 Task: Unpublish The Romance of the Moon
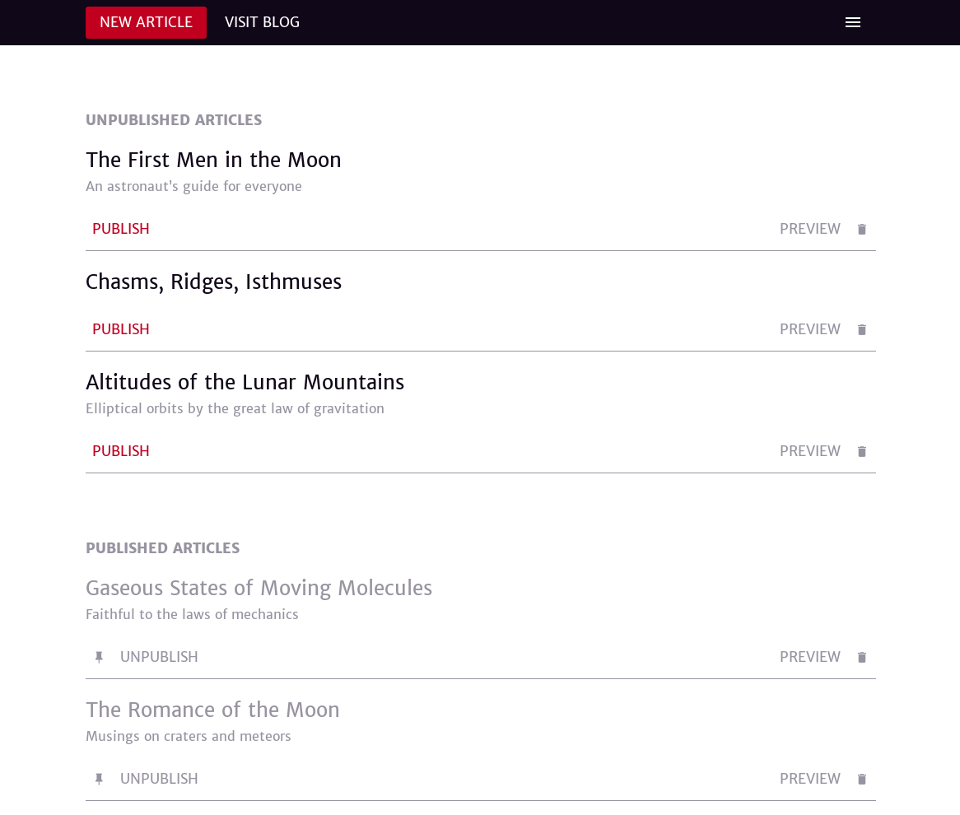coord(159,779)
